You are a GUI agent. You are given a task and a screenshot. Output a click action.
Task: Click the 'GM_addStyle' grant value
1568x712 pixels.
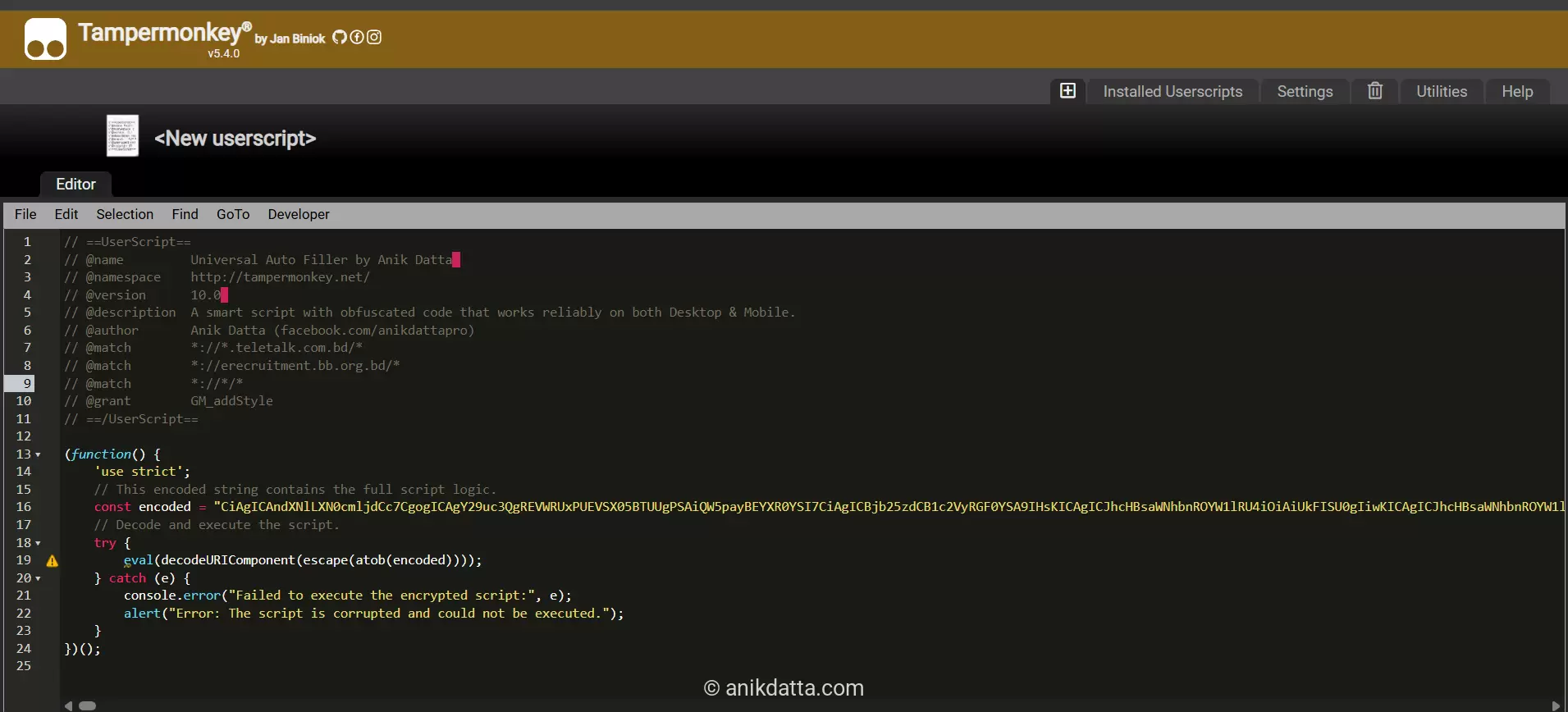coord(231,401)
